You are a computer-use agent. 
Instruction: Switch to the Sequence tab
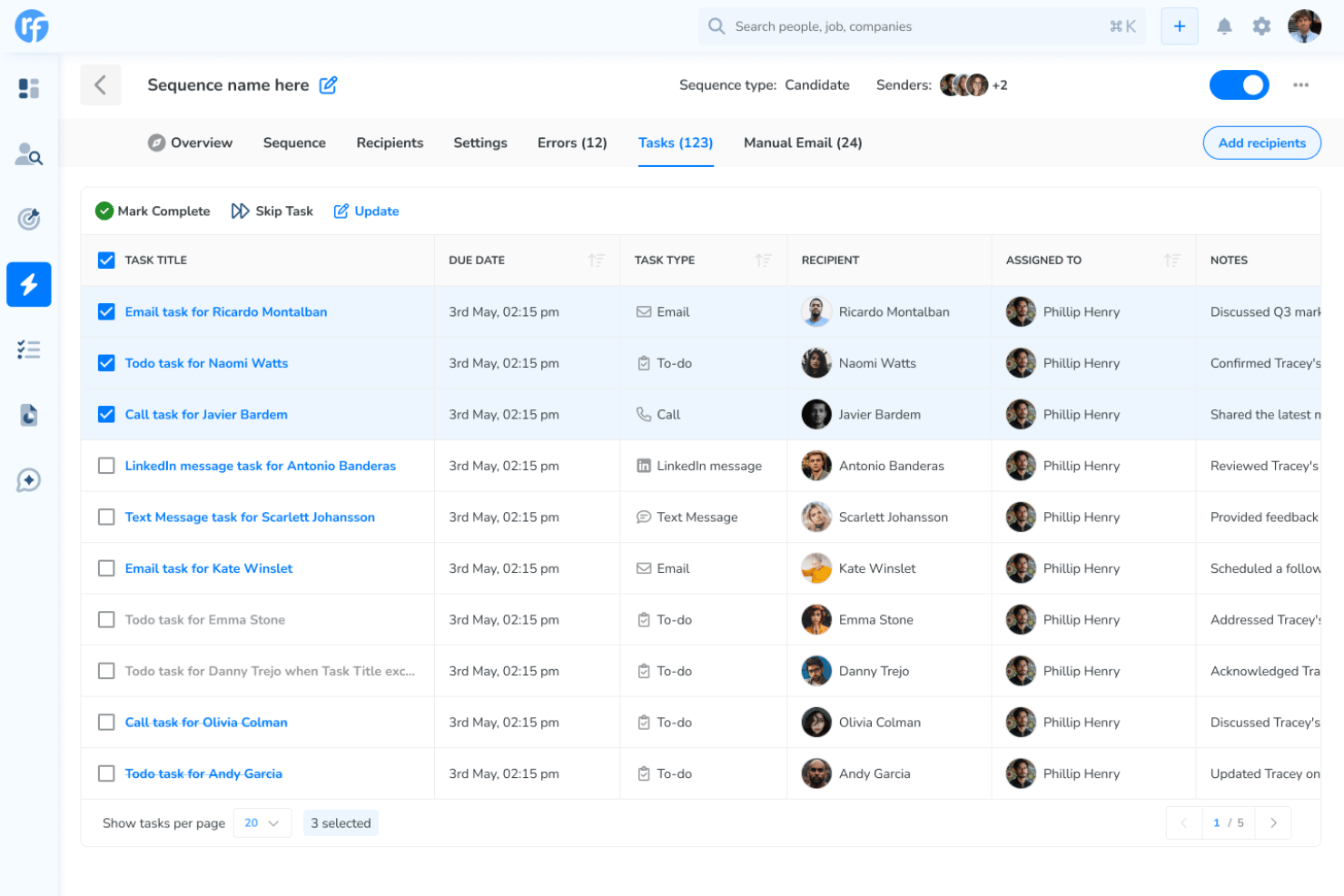(x=294, y=143)
